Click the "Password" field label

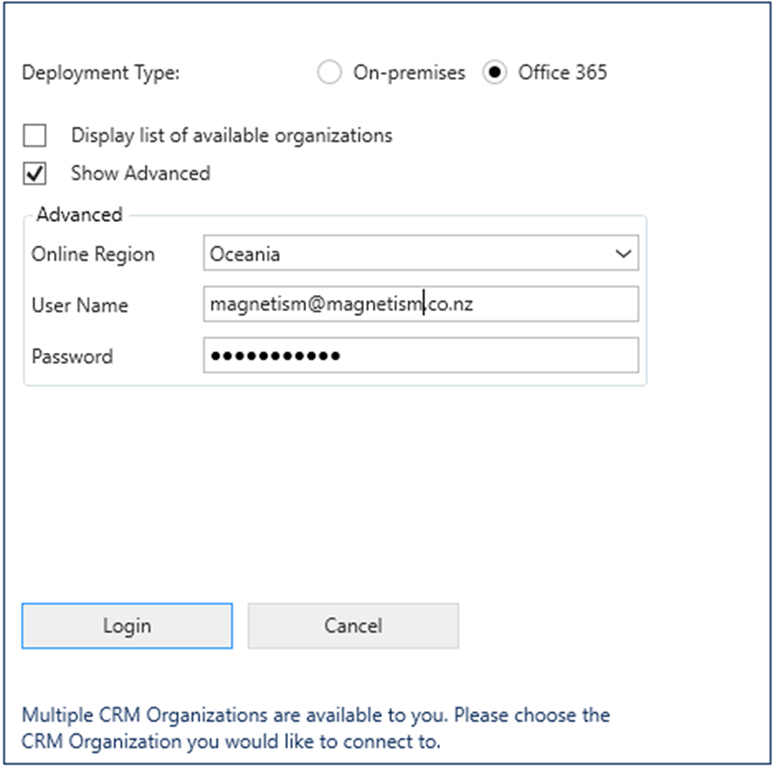click(72, 356)
